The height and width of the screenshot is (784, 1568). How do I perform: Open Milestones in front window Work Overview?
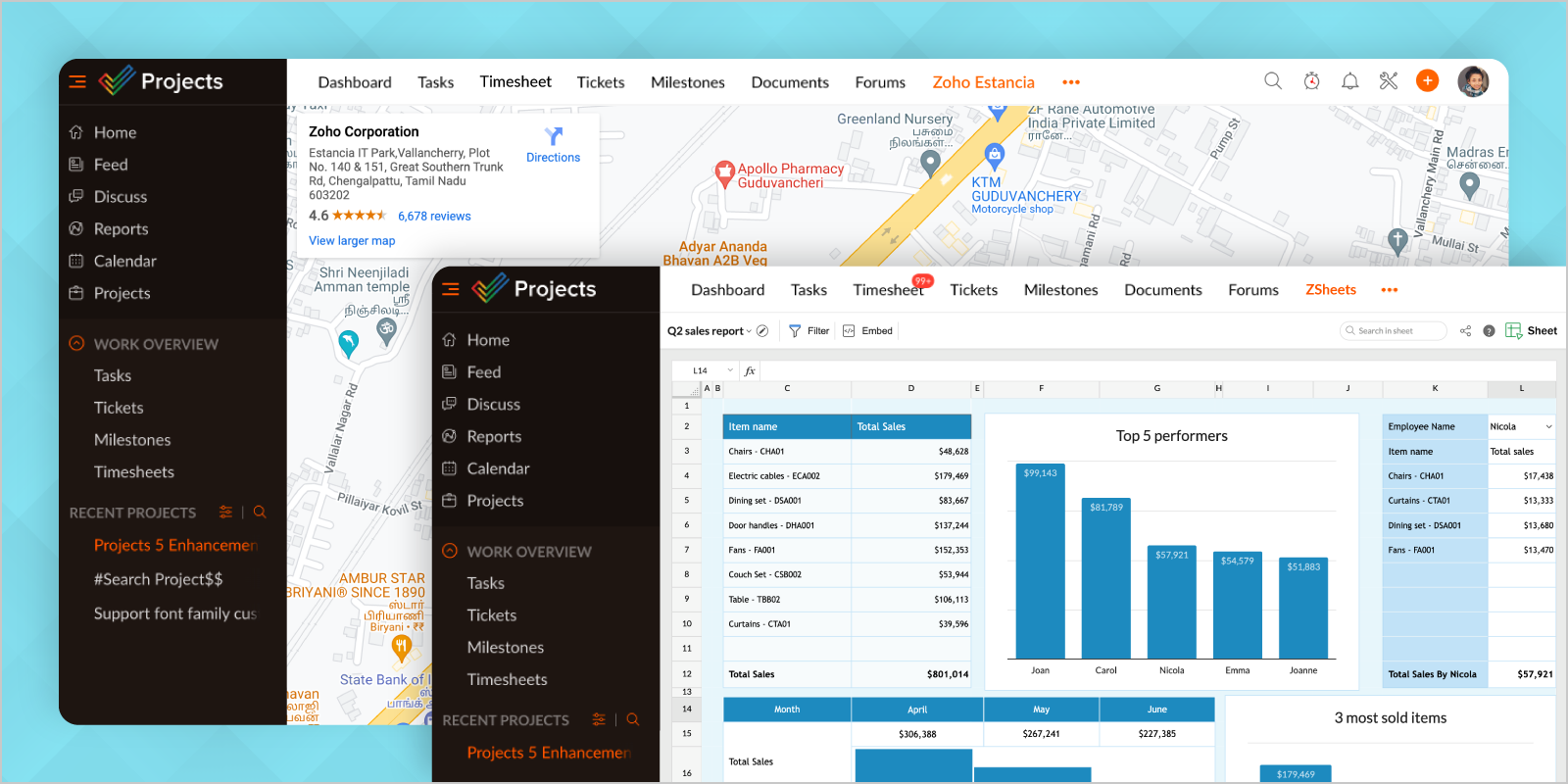[x=506, y=648]
